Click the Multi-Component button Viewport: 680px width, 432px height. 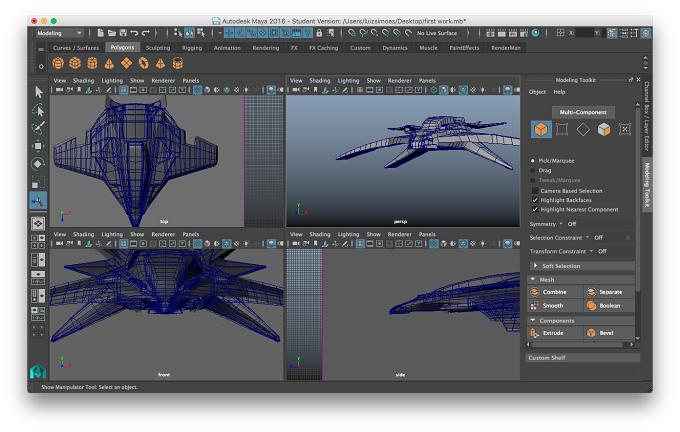tap(583, 112)
